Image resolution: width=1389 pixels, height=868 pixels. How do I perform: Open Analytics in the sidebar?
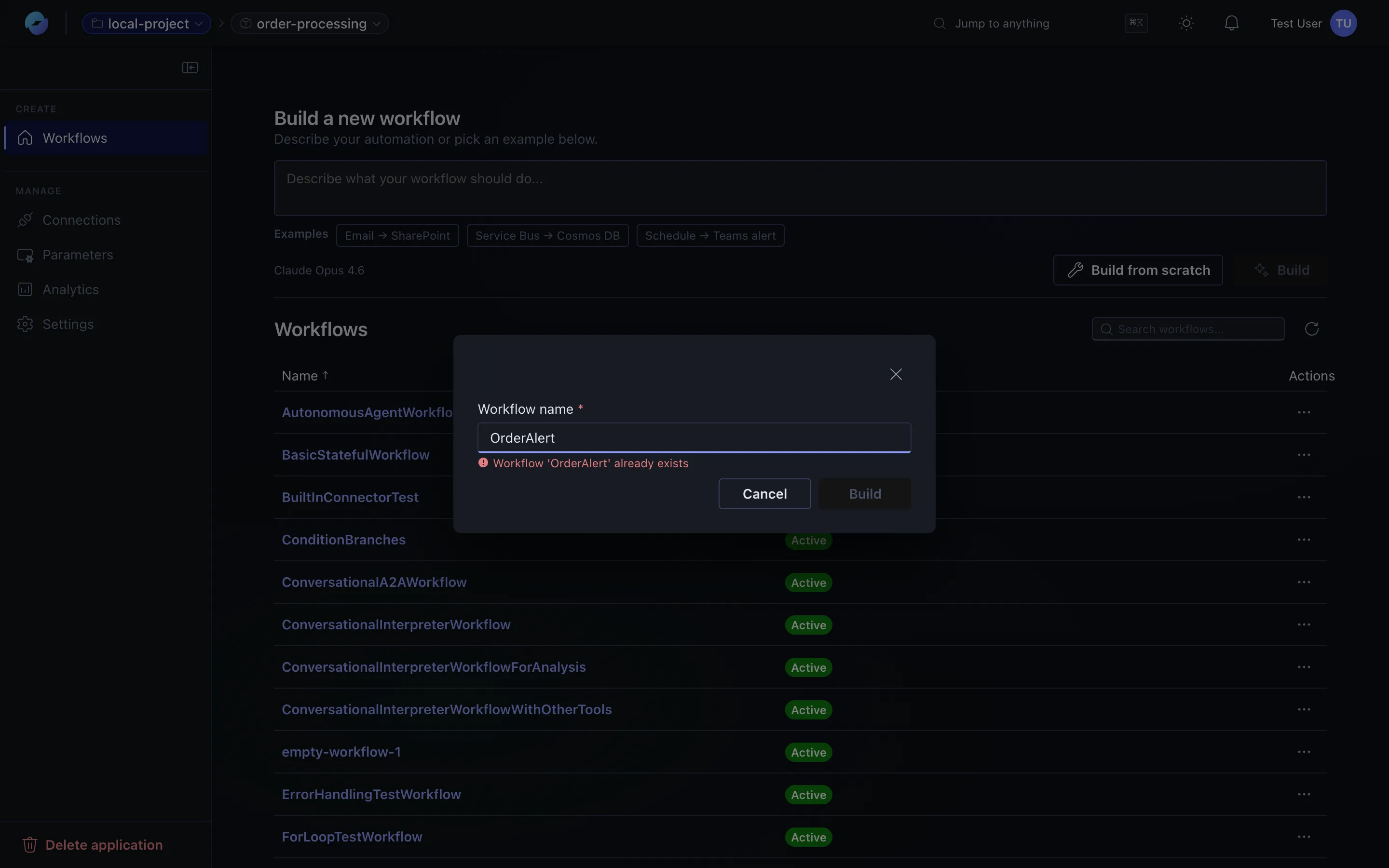(x=106, y=289)
